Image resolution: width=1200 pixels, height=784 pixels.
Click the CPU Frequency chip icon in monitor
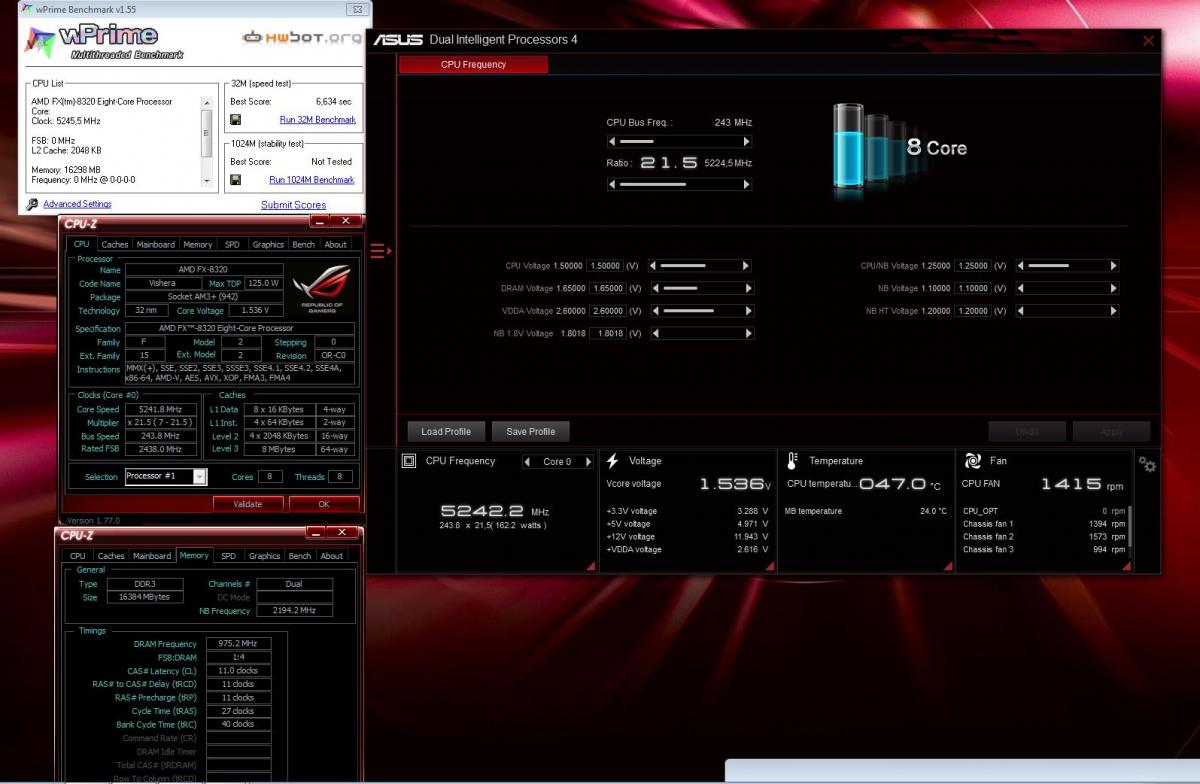[409, 461]
